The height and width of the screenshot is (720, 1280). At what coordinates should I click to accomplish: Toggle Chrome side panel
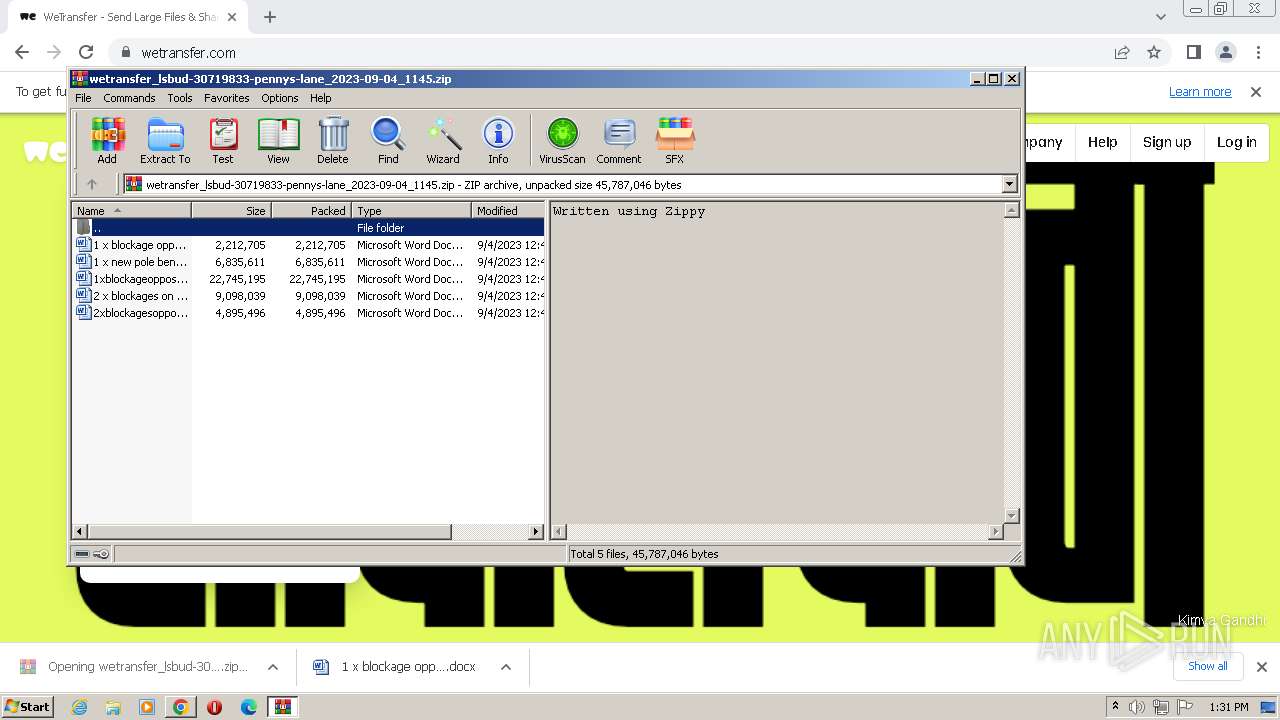(x=1193, y=53)
